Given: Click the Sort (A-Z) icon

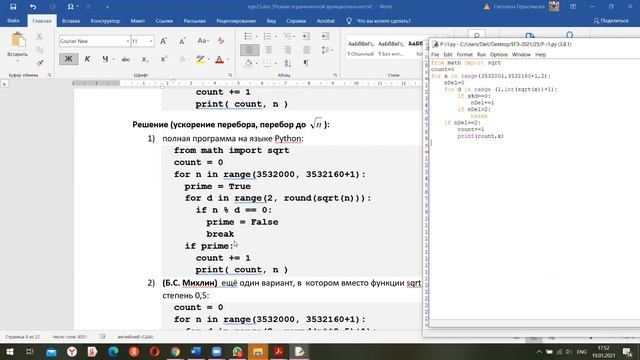Looking at the screenshot, I should [x=287, y=63].
